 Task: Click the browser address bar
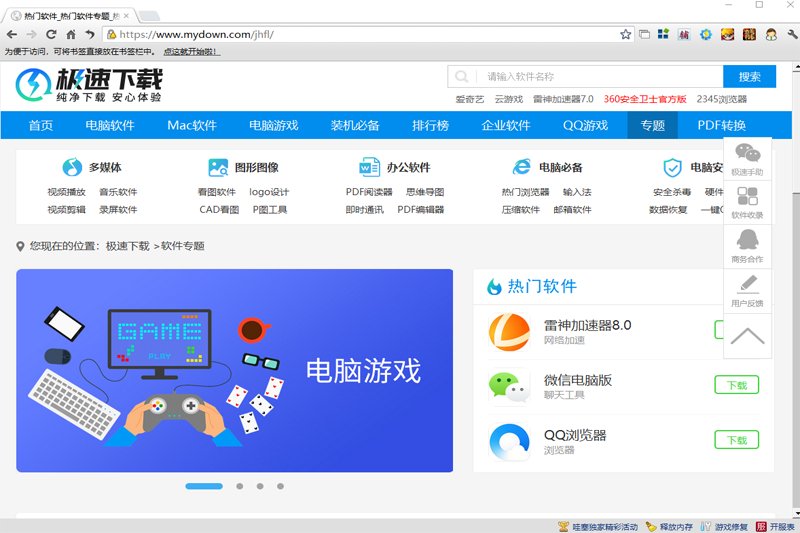pos(360,34)
